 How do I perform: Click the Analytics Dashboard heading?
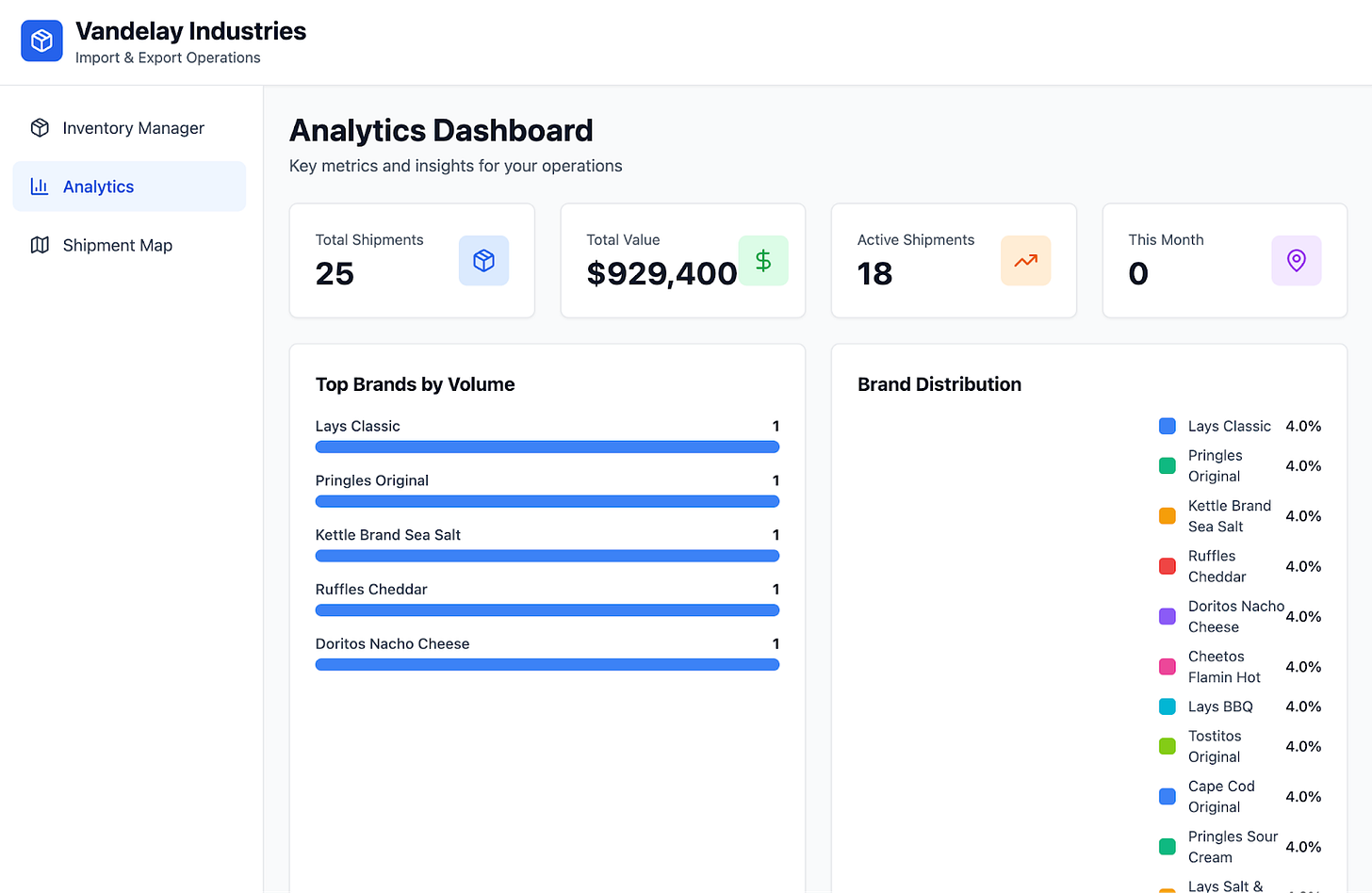441,130
